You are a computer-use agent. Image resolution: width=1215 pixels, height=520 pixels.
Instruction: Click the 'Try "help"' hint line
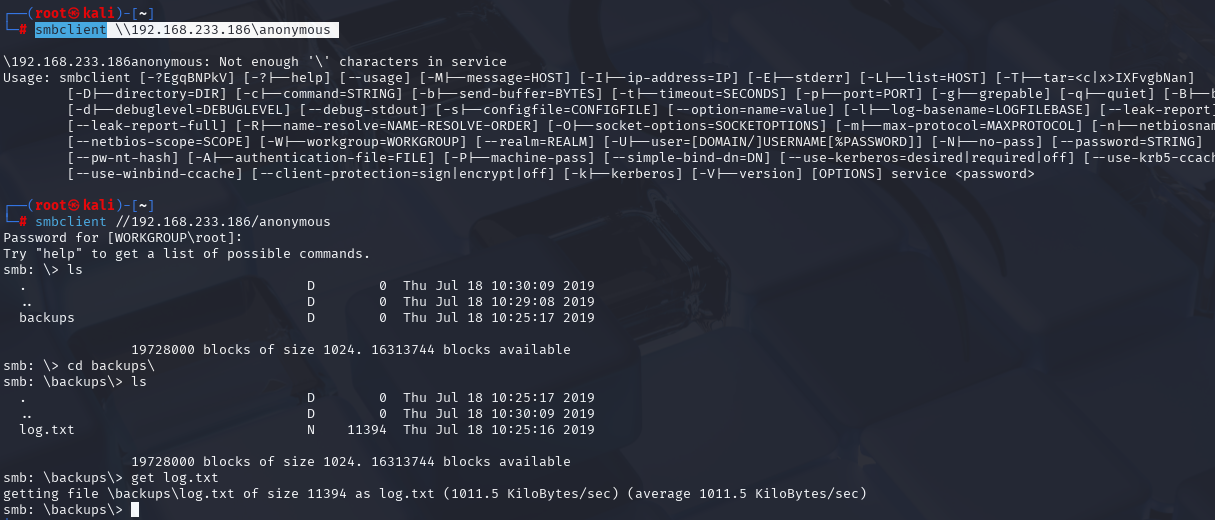coord(187,254)
